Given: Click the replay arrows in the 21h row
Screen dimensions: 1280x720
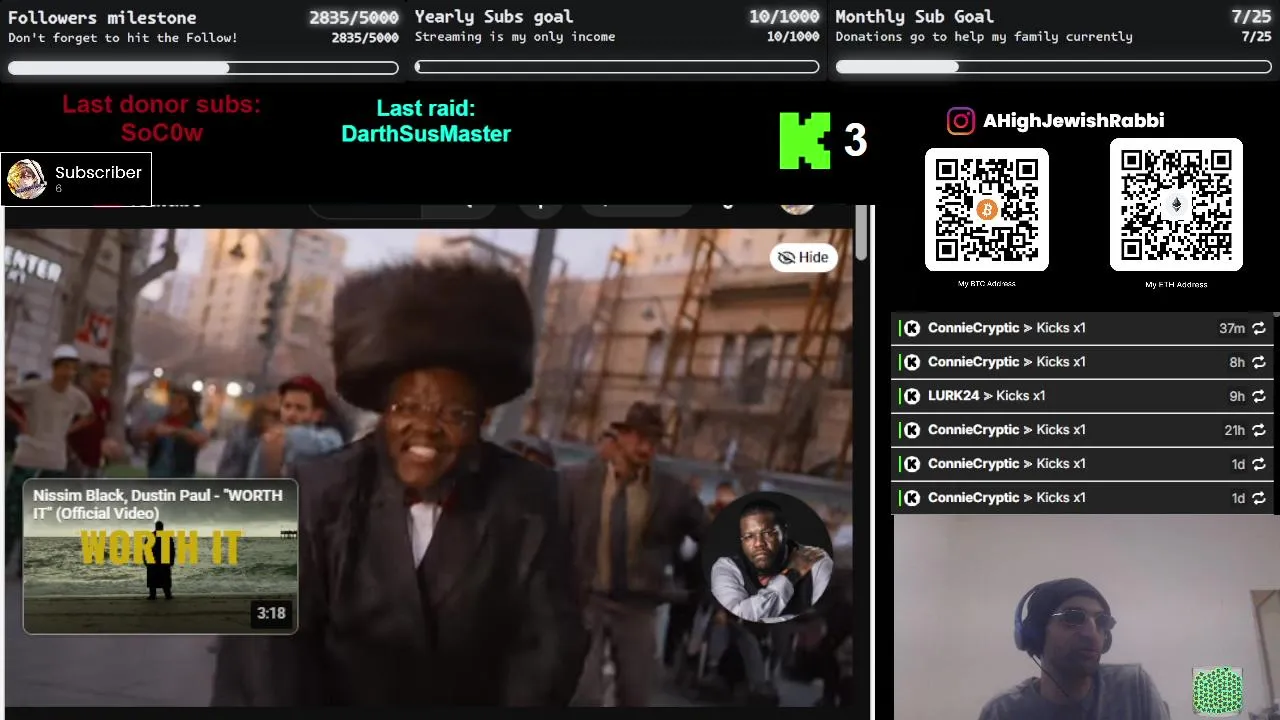Looking at the screenshot, I should coord(1259,430).
